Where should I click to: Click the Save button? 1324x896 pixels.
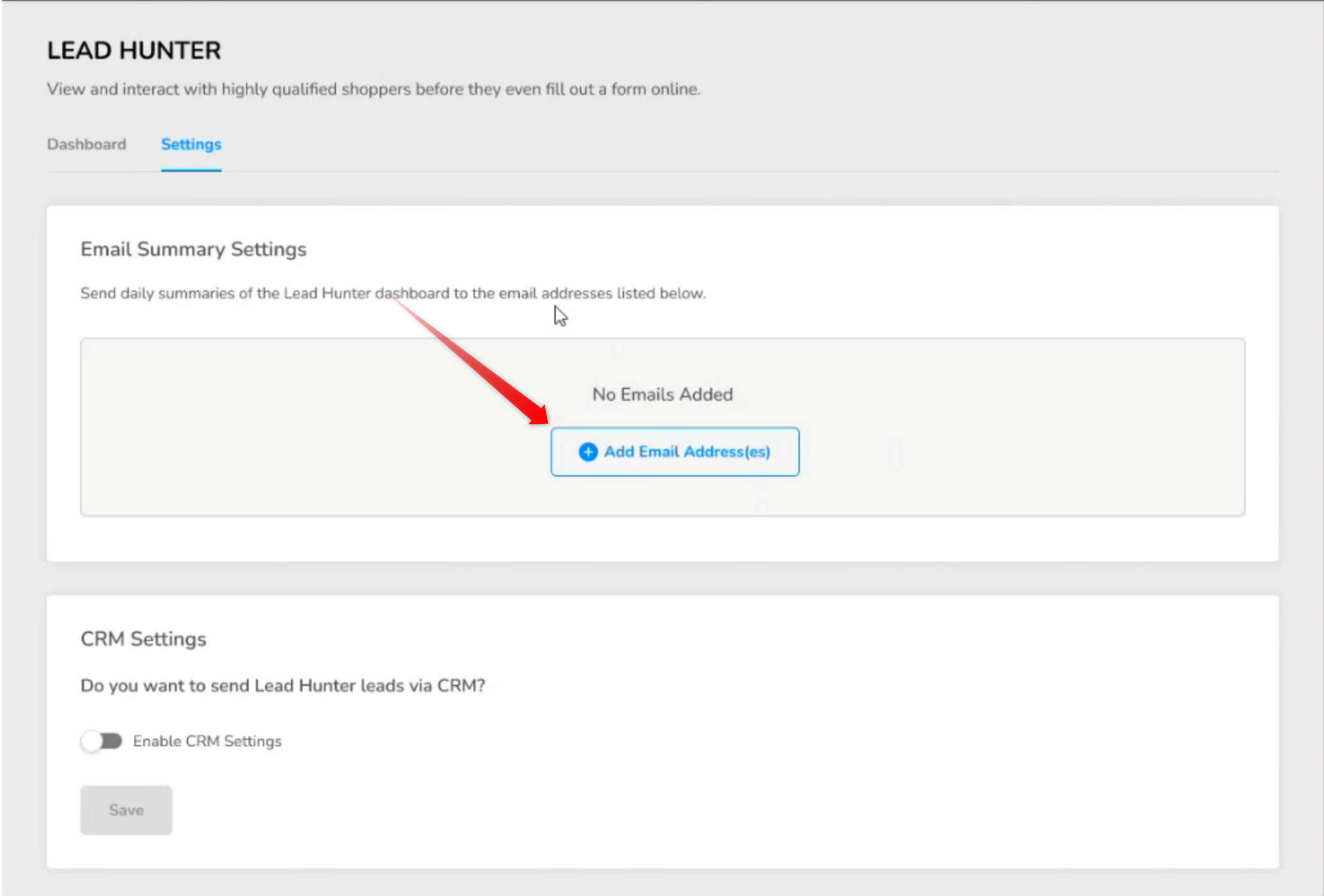(126, 810)
